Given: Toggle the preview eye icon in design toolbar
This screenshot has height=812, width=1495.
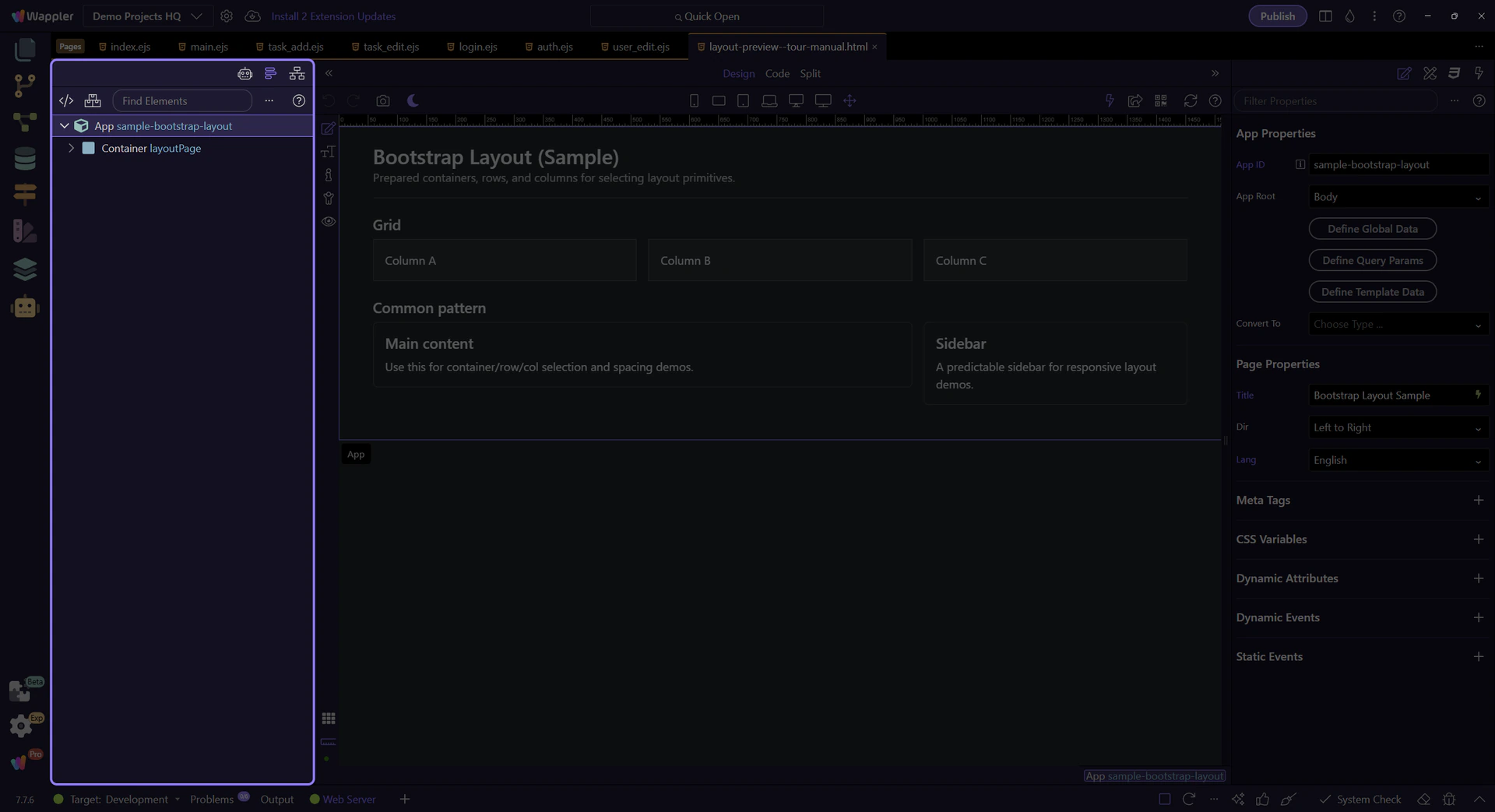Looking at the screenshot, I should pyautogui.click(x=329, y=222).
